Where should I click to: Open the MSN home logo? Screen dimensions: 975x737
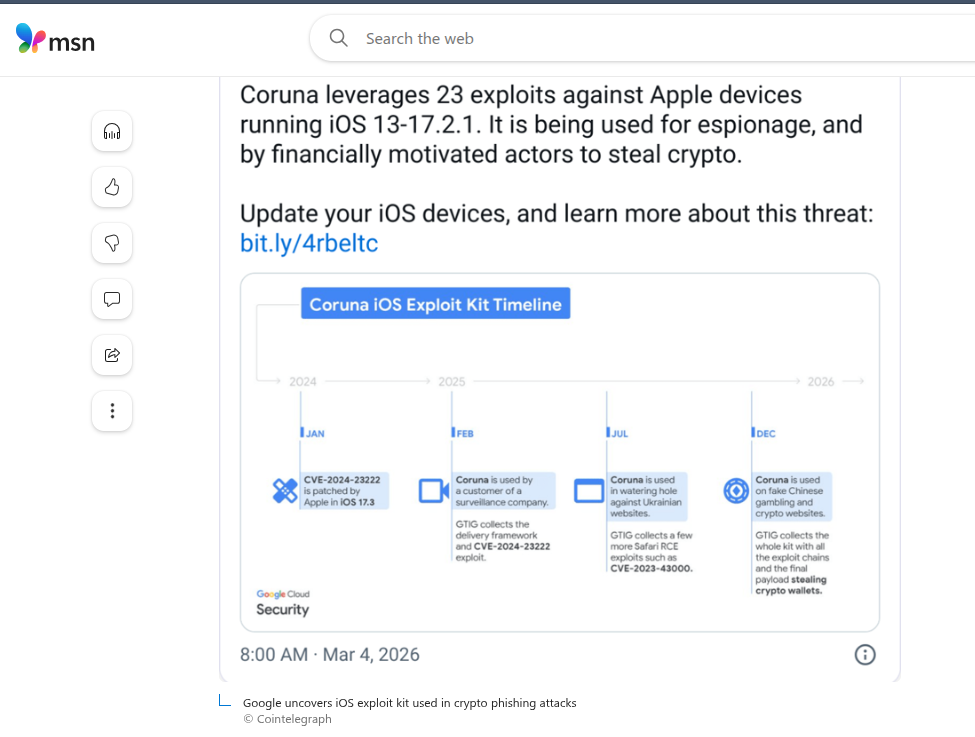(55, 39)
